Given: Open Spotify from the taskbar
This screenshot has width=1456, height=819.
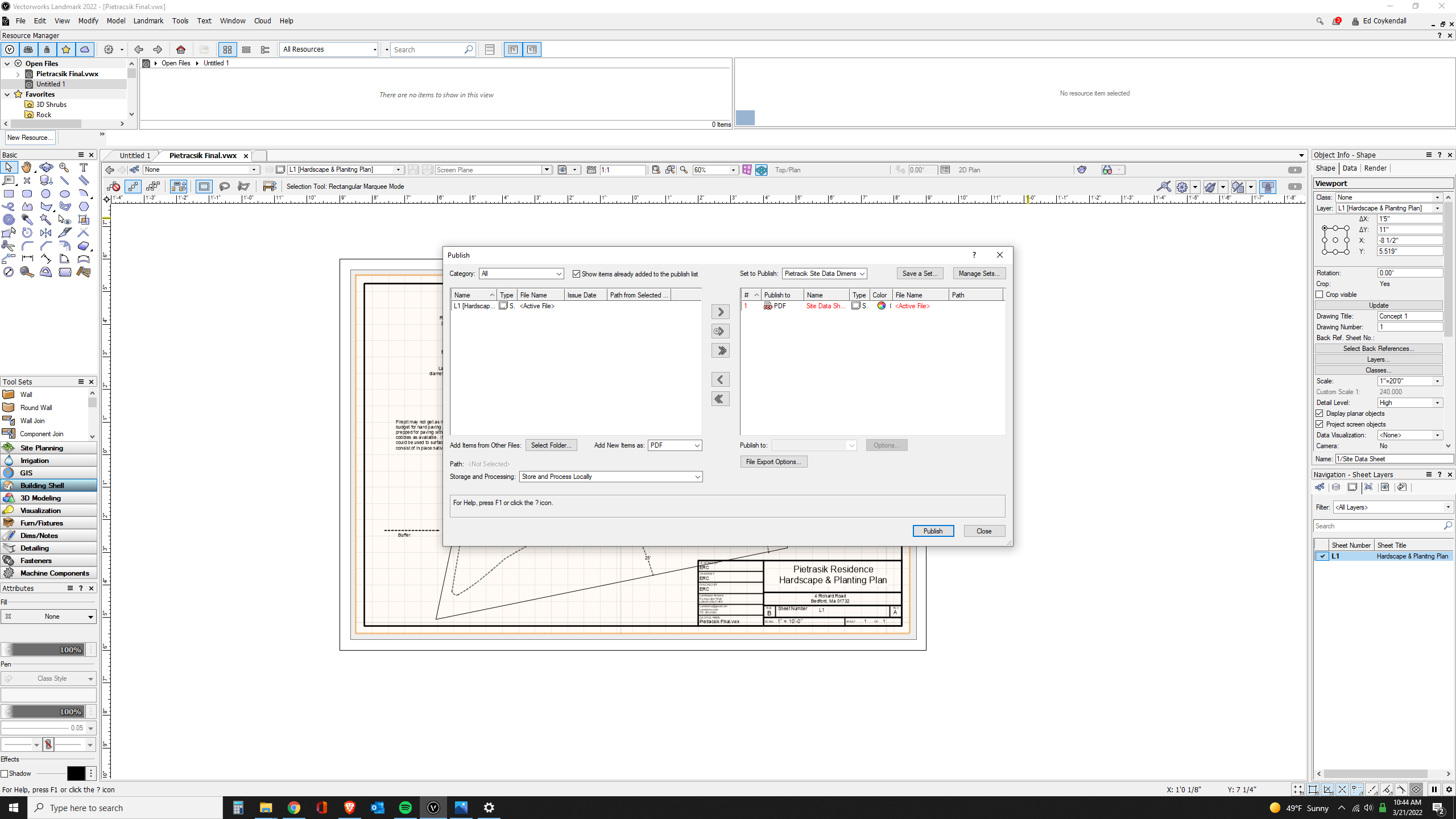Looking at the screenshot, I should (x=406, y=808).
